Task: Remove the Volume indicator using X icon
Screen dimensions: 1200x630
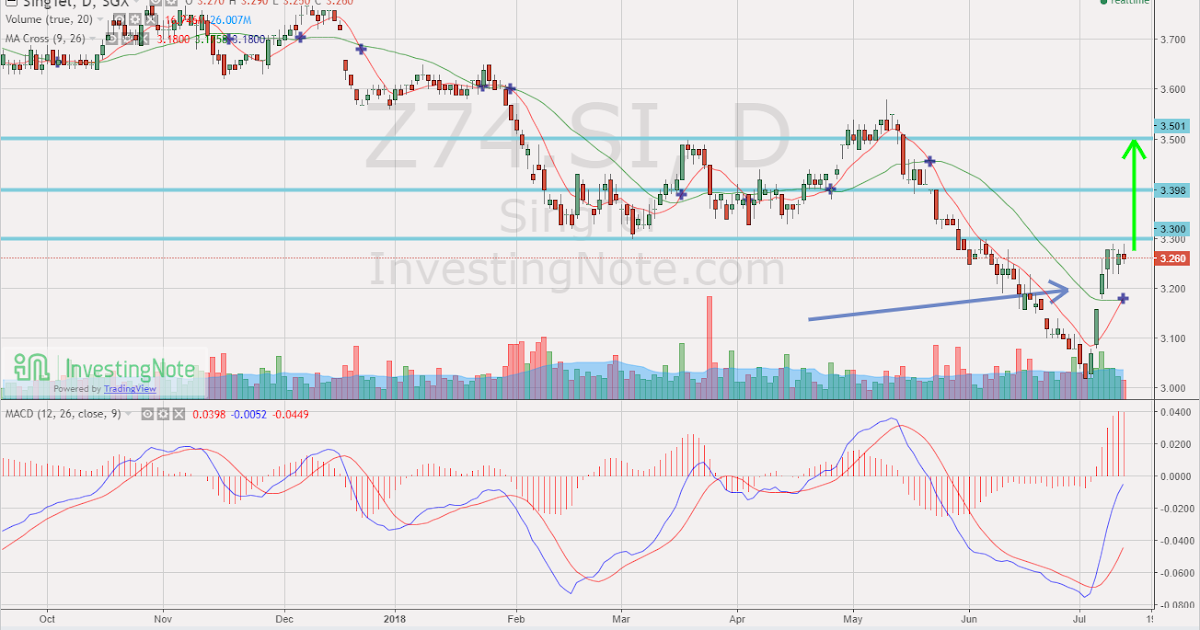Action: coord(150,19)
